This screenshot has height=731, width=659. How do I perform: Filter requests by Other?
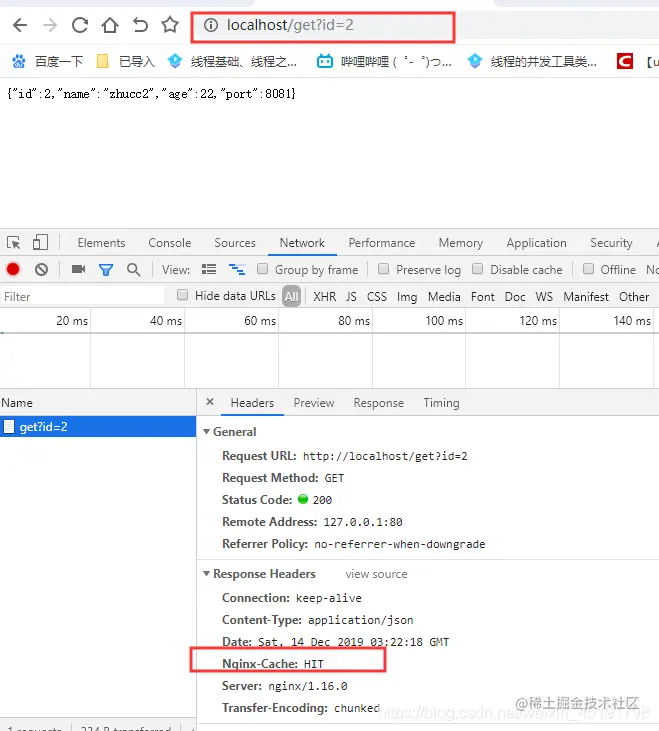634,297
